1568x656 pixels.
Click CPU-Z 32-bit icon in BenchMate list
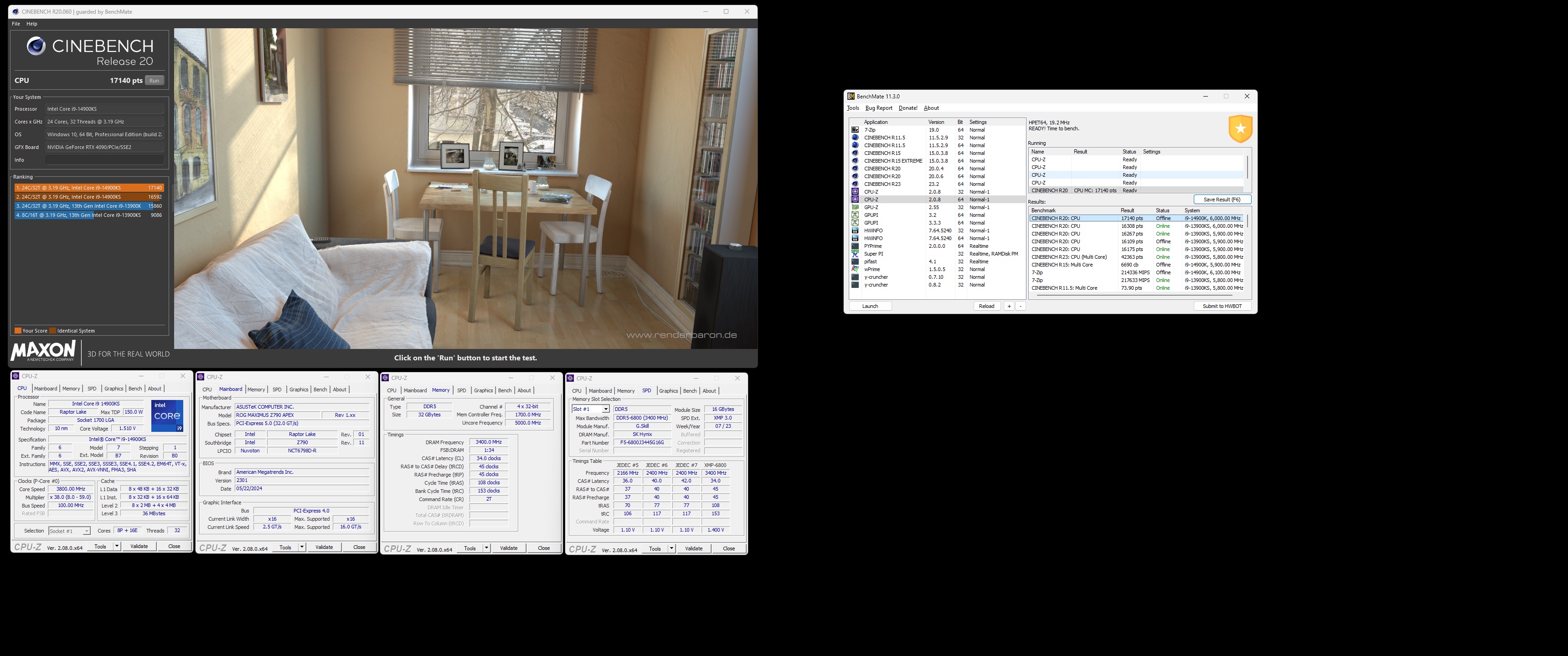855,192
